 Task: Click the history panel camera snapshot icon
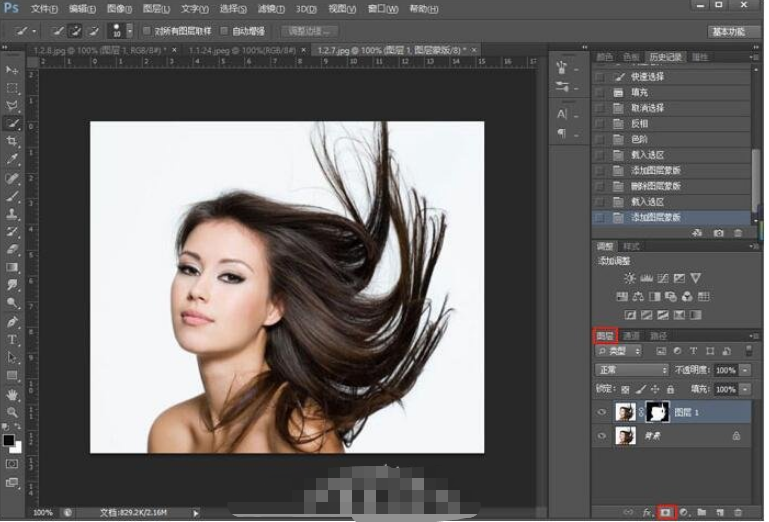tap(718, 233)
